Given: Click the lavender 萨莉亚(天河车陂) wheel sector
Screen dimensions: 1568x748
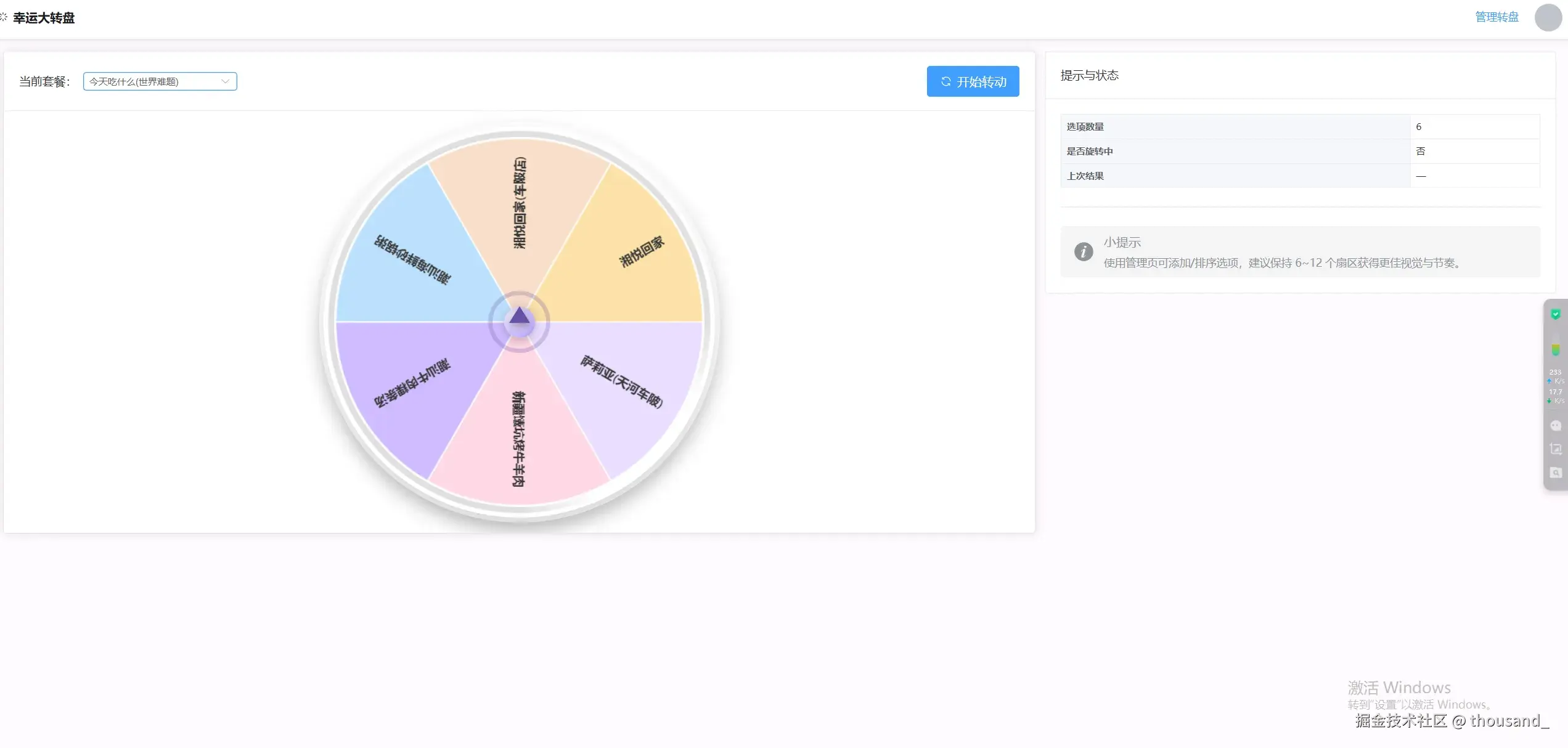Looking at the screenshot, I should [x=621, y=382].
